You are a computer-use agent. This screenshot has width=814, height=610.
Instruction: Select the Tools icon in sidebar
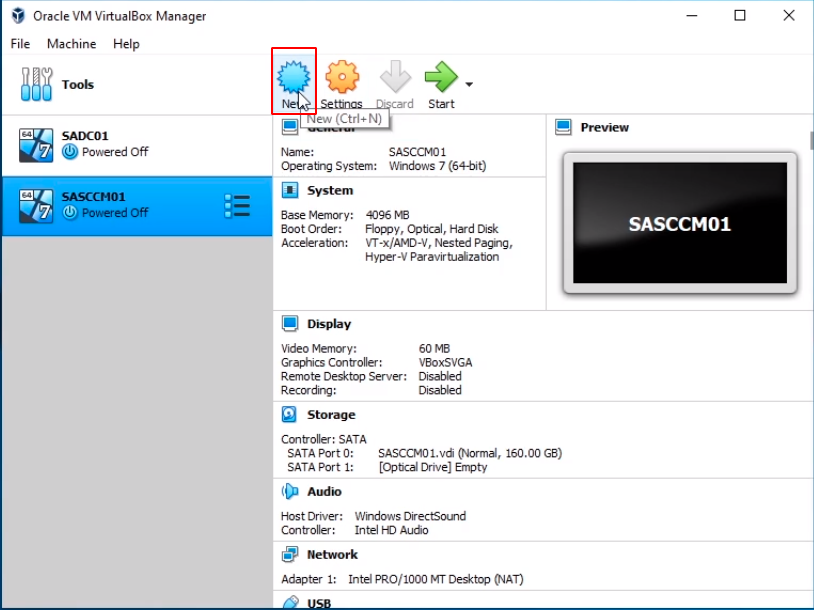point(36,84)
